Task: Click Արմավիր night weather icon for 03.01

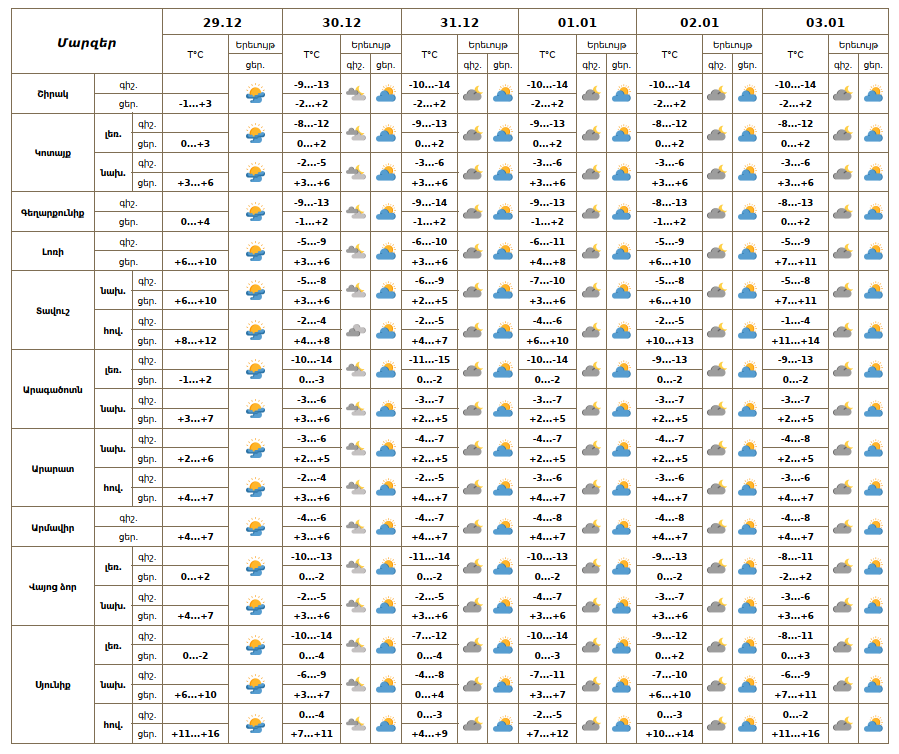Action: 844,527
